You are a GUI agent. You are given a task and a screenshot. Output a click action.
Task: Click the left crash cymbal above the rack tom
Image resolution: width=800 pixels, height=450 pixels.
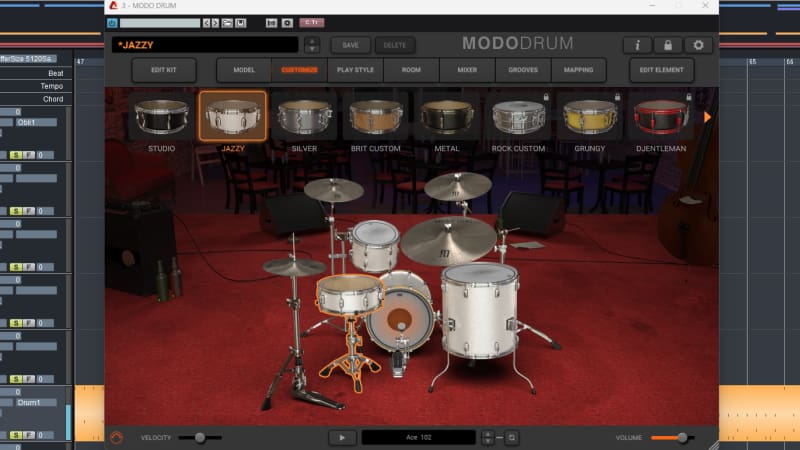click(334, 190)
